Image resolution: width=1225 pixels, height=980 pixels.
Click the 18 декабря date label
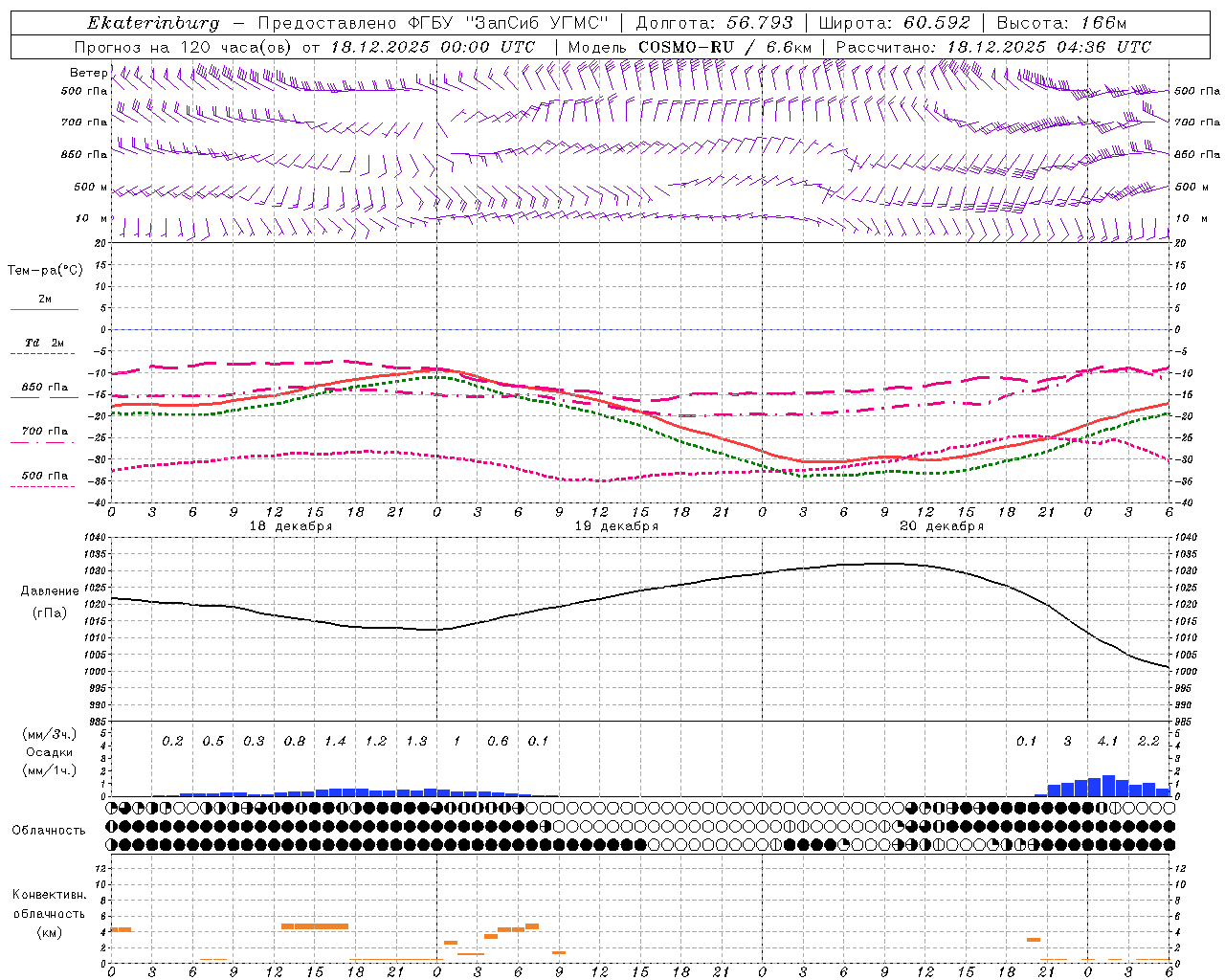coord(291,526)
